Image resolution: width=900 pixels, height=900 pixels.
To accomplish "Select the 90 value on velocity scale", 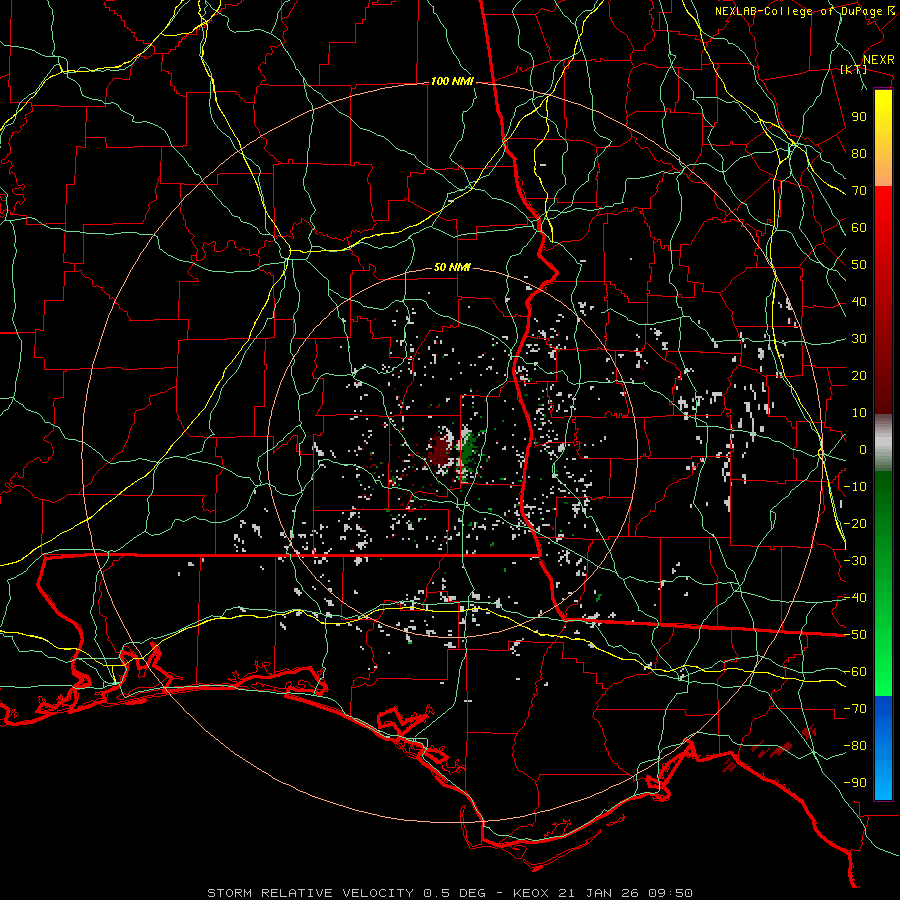I will pos(859,117).
